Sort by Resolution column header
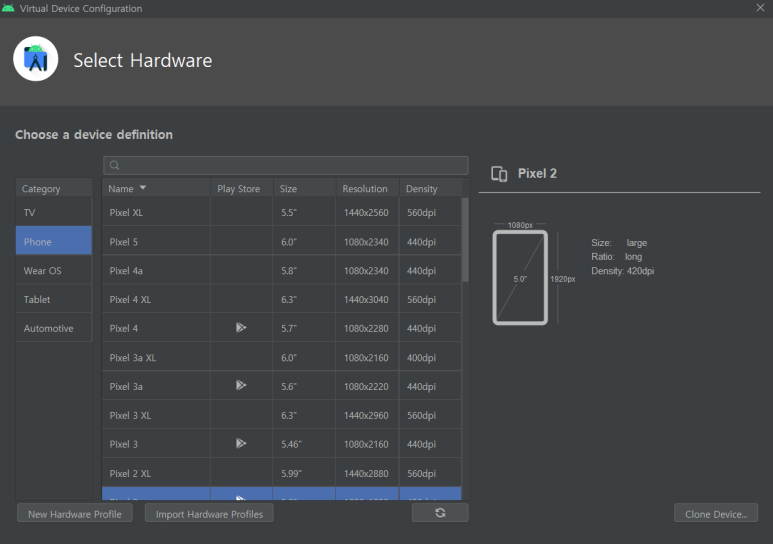Image resolution: width=773 pixels, height=544 pixels. coord(367,188)
